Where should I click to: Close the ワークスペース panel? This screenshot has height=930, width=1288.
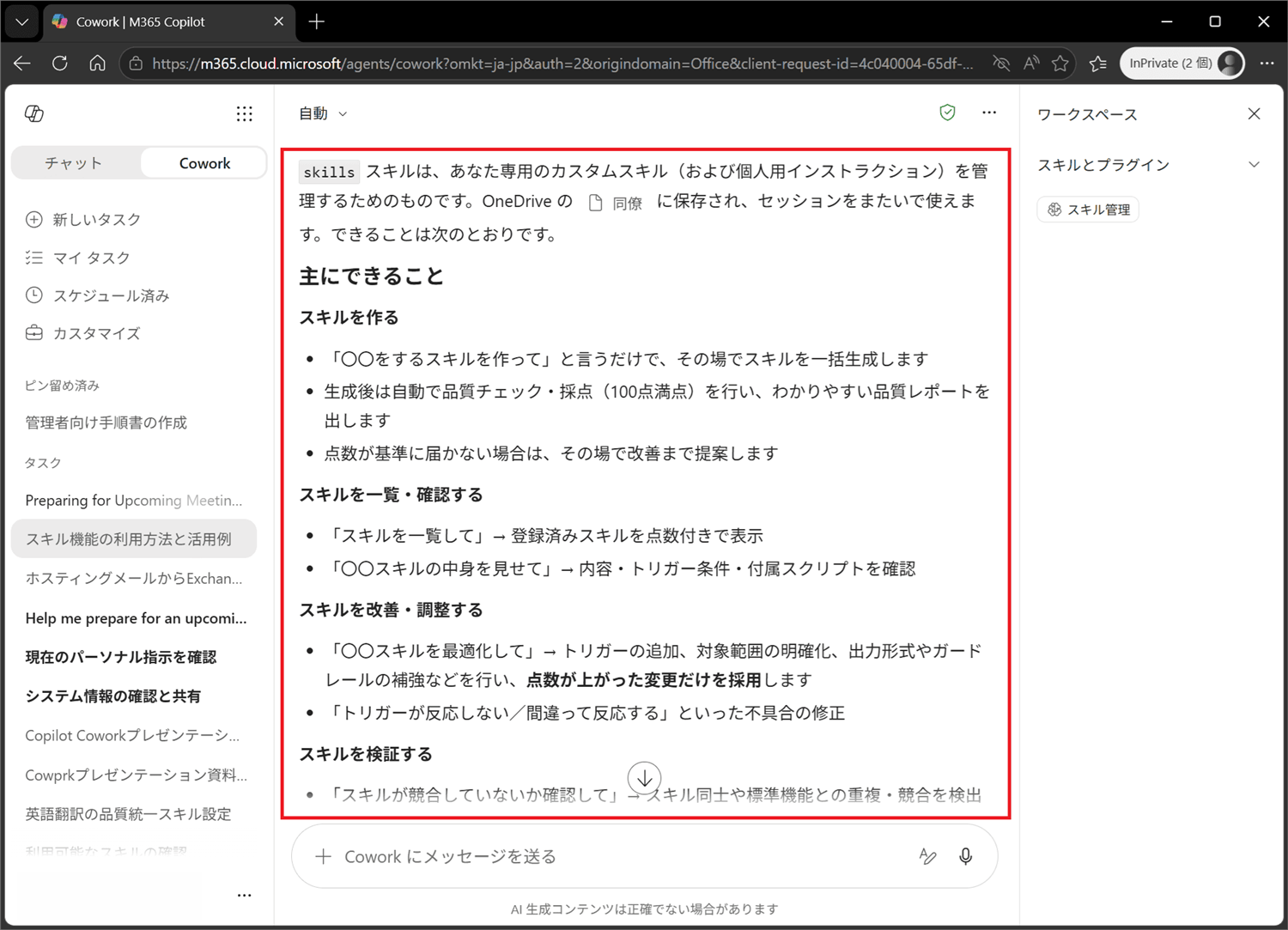[1255, 113]
